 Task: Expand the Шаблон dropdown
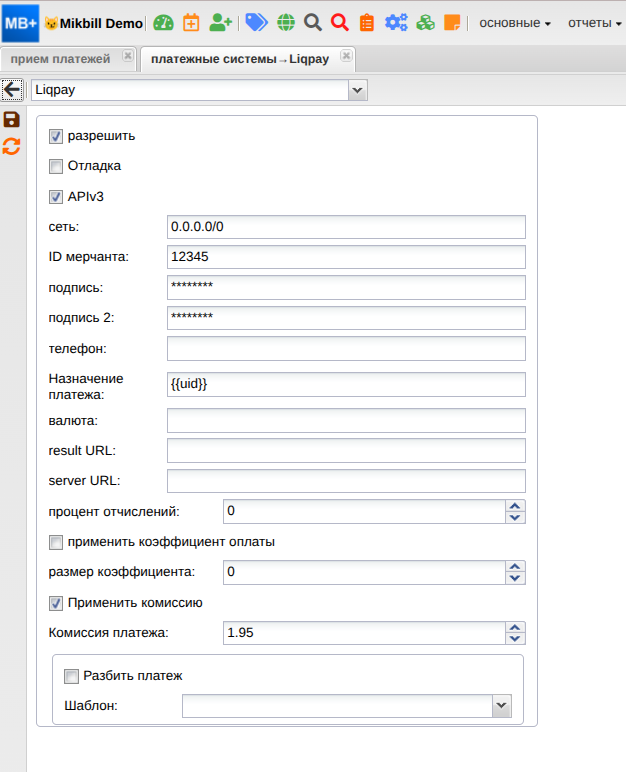click(502, 706)
